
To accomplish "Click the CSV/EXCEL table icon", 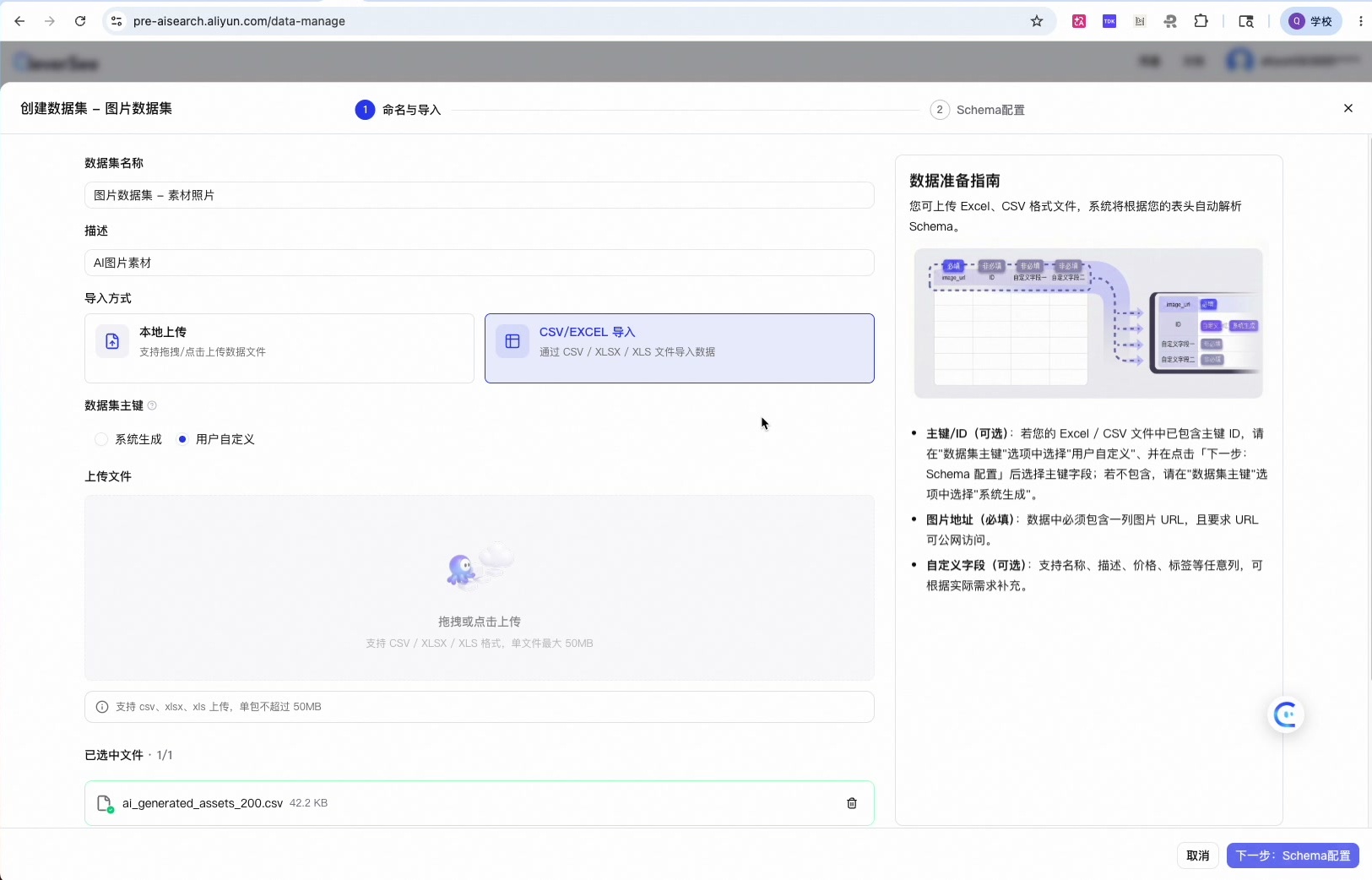I will (512, 341).
